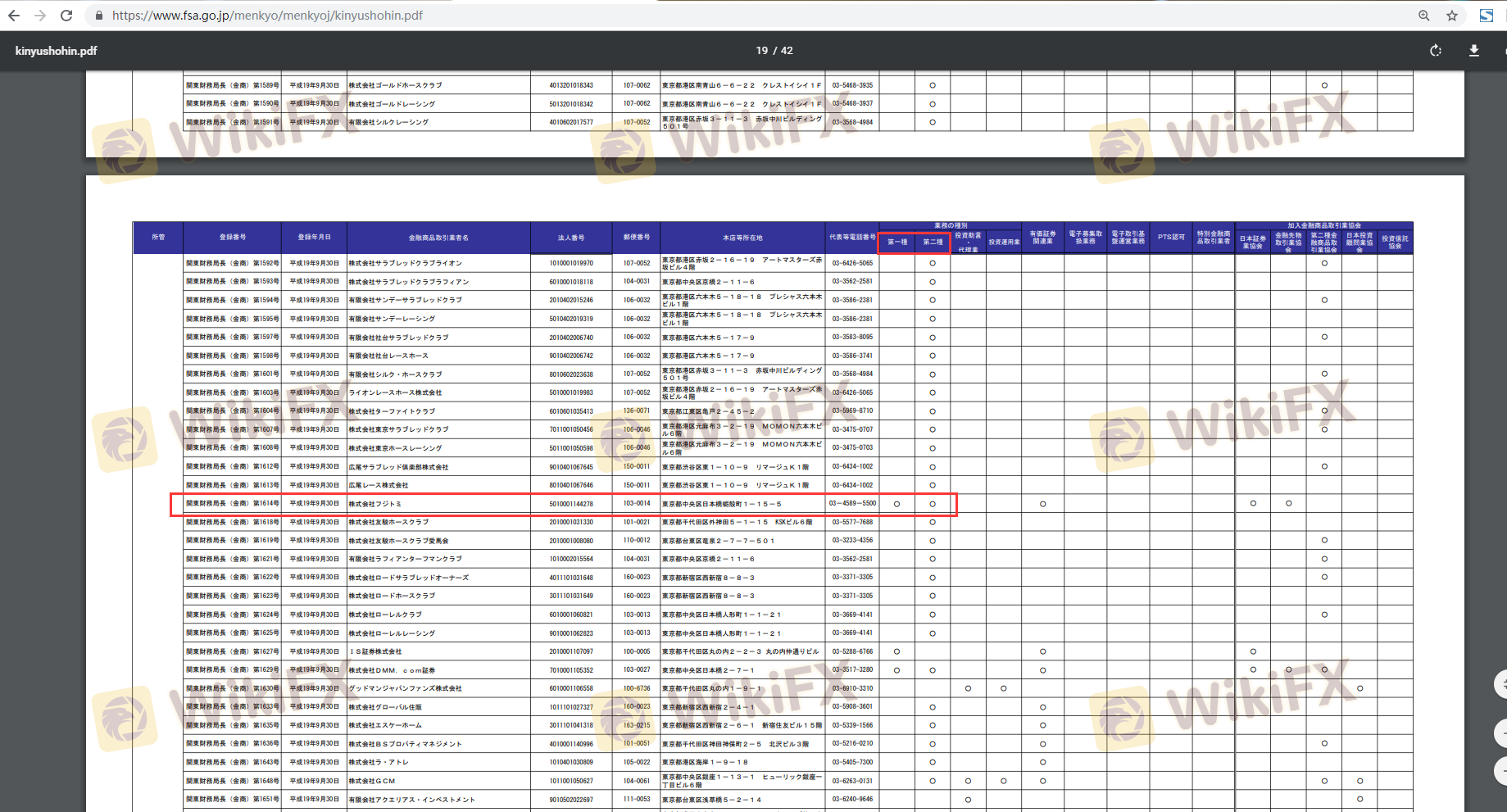The height and width of the screenshot is (812, 1507).
Task: View site info via lock icon
Action: (99, 16)
